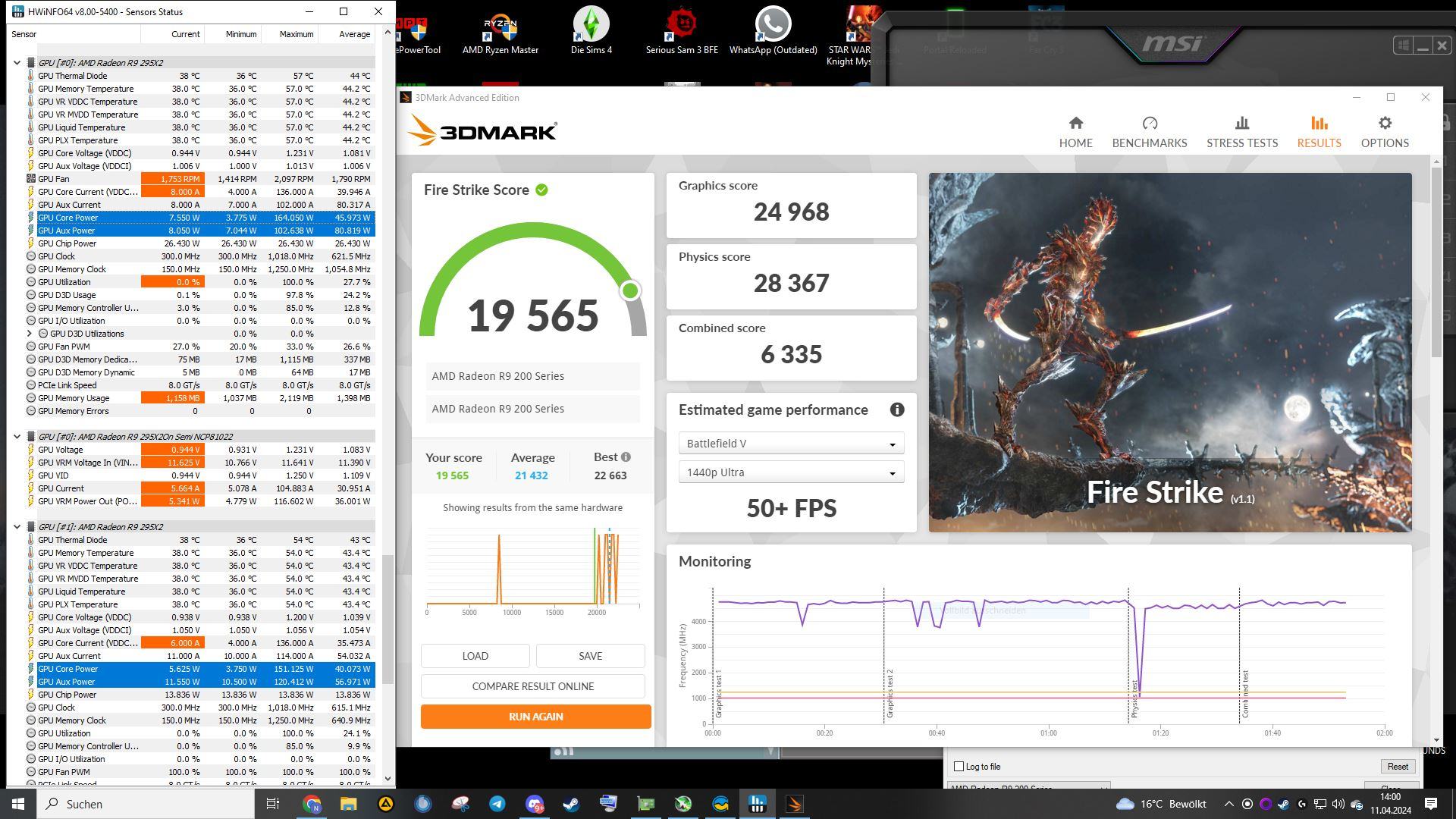
Task: Collapse the GPU [#1] AMD Radeon R9 295X2 group
Action: (x=17, y=527)
